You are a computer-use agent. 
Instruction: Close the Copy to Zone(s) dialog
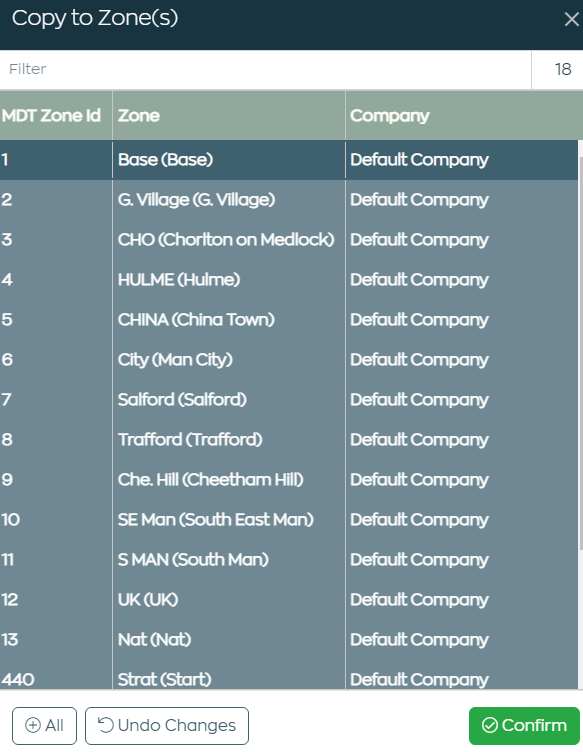click(x=571, y=19)
